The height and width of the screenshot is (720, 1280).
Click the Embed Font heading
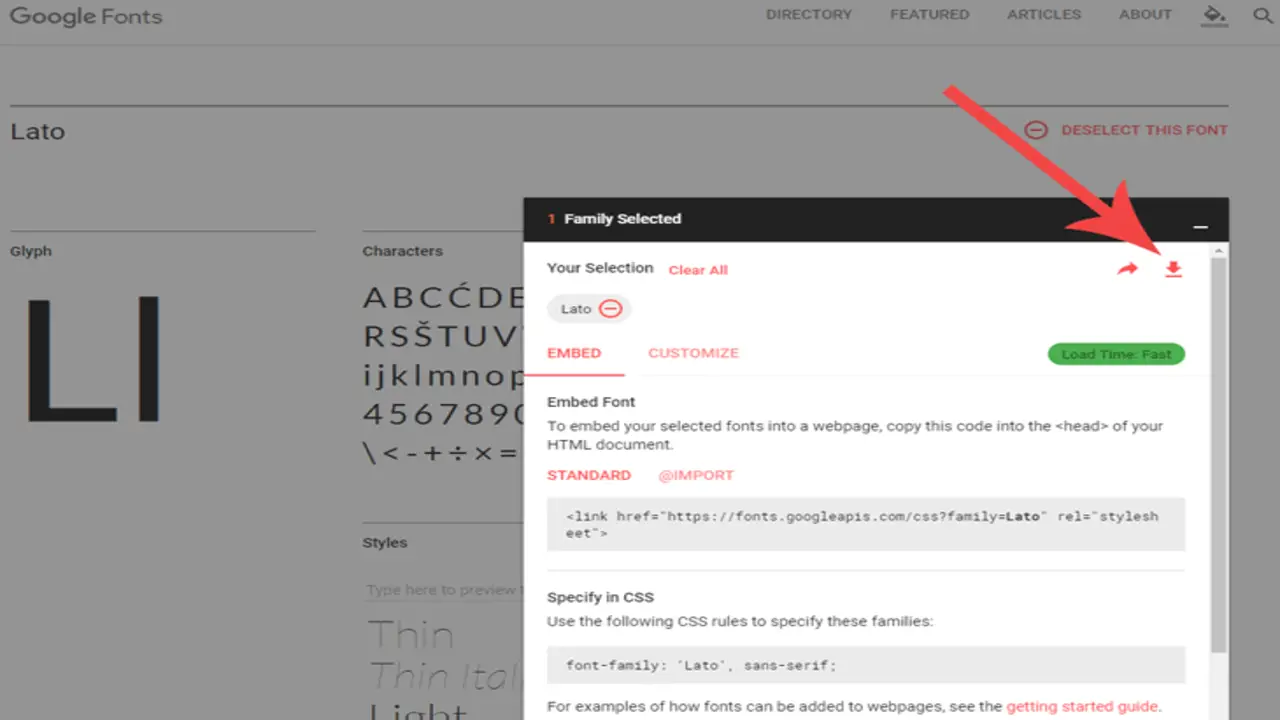point(591,402)
